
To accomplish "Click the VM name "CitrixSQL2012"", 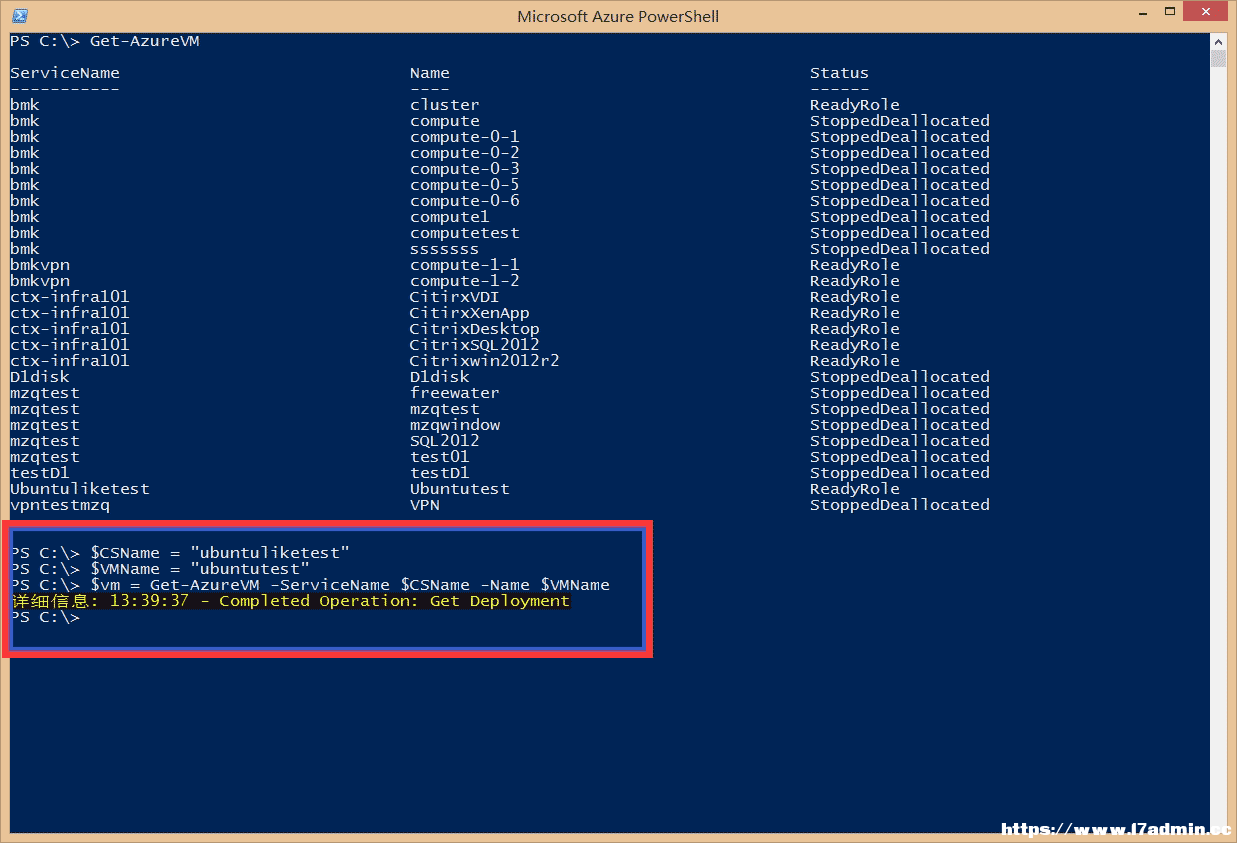I will click(475, 345).
